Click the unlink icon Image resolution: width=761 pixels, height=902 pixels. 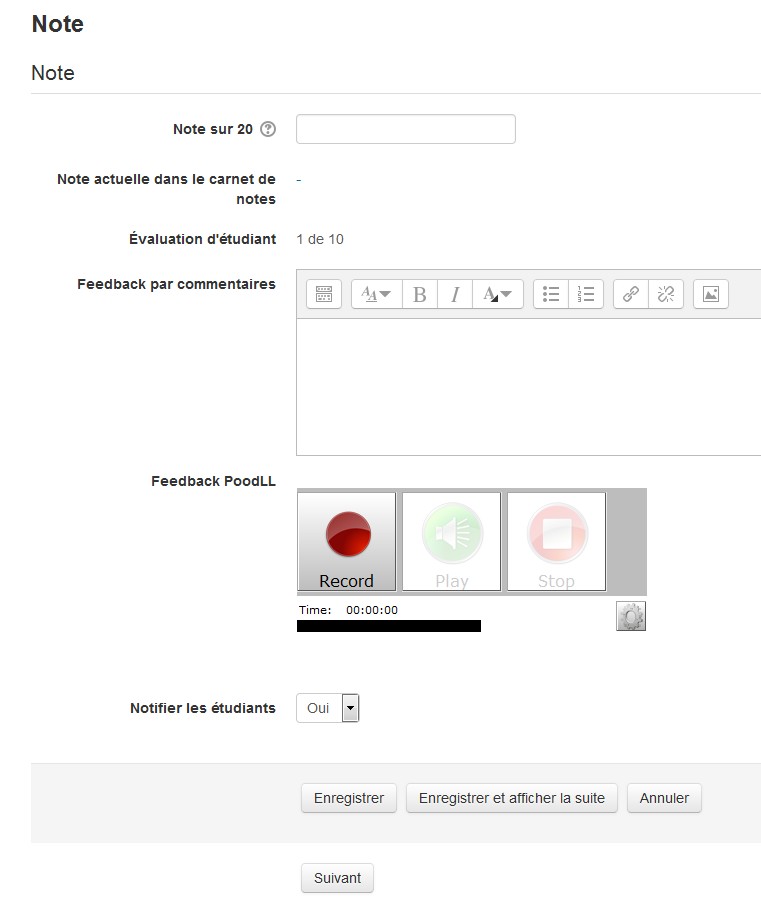666,294
